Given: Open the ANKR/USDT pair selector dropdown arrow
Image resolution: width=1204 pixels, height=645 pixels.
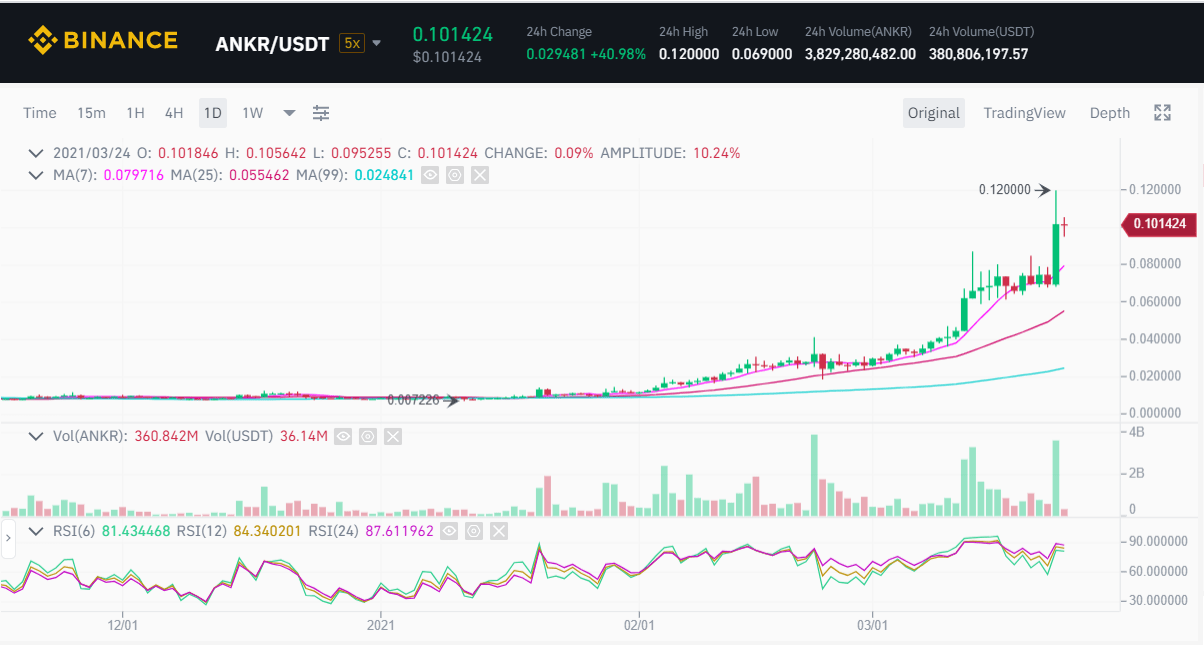Looking at the screenshot, I should point(376,43).
